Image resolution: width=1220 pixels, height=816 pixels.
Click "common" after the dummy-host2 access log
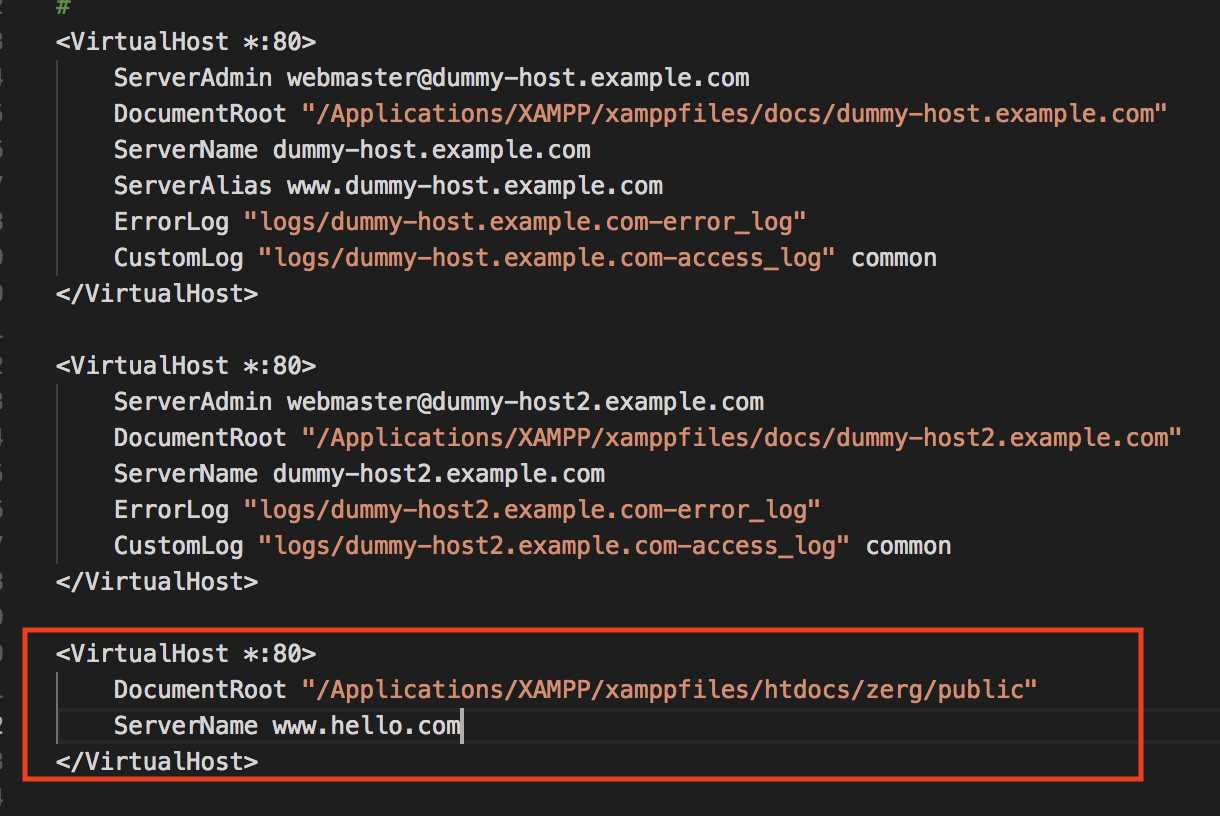pos(908,546)
